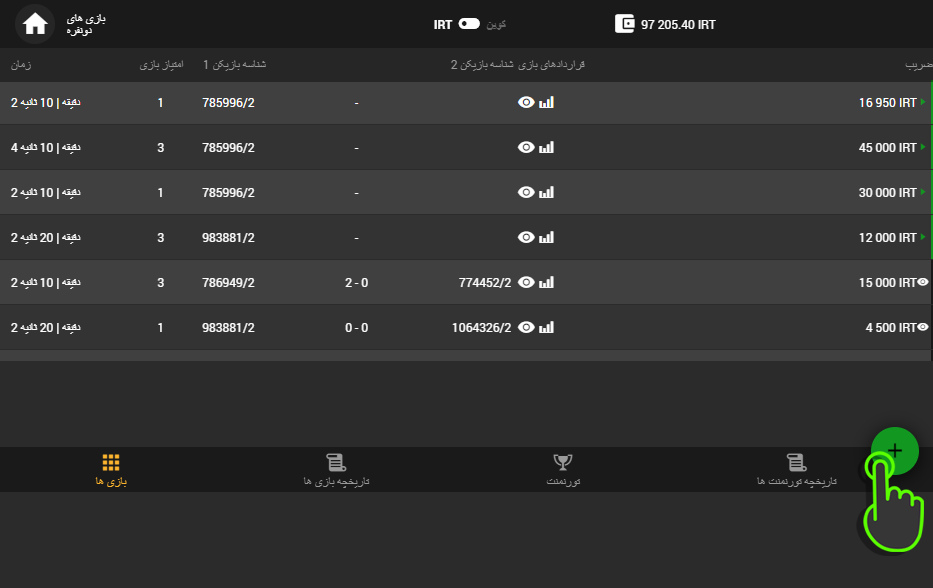
Task: View bar chart for 4 500 IRT game
Action: [x=546, y=328]
